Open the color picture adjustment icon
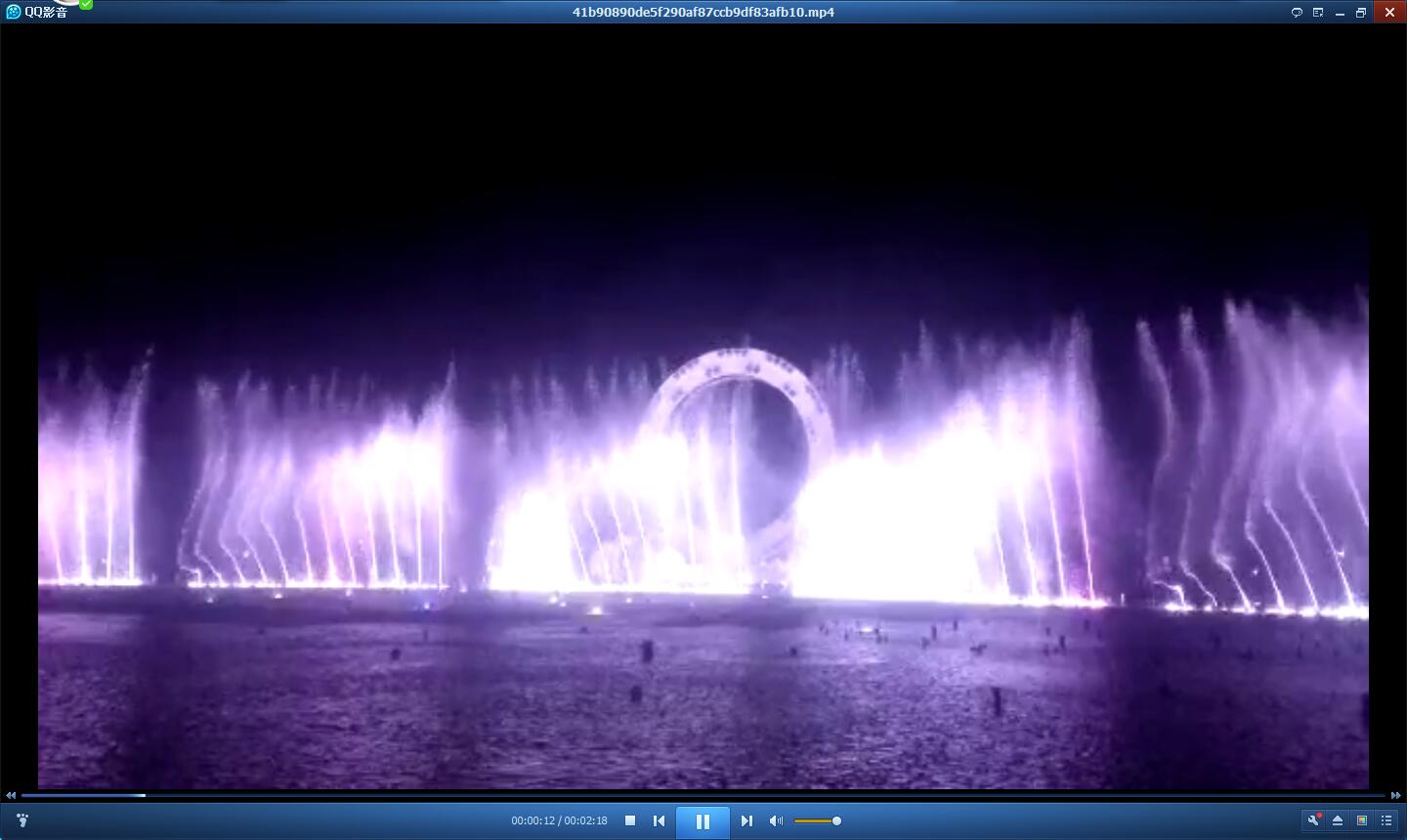This screenshot has height=840, width=1407. click(1362, 820)
